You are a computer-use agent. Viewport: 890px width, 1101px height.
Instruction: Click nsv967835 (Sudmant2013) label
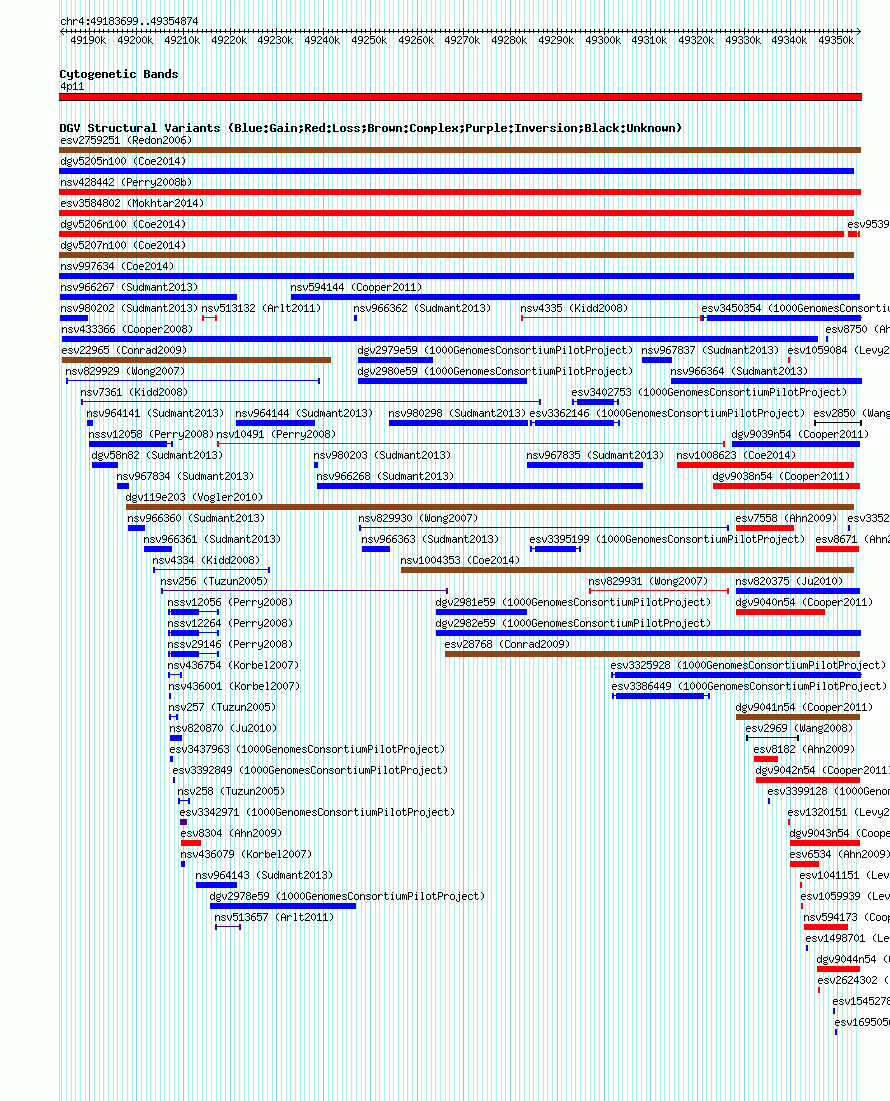tap(595, 456)
